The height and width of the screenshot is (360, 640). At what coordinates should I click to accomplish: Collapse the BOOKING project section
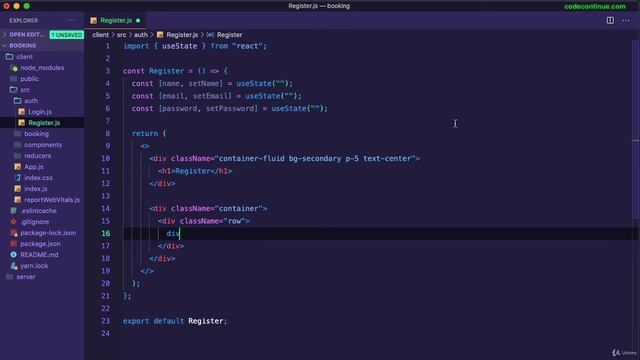pos(23,46)
